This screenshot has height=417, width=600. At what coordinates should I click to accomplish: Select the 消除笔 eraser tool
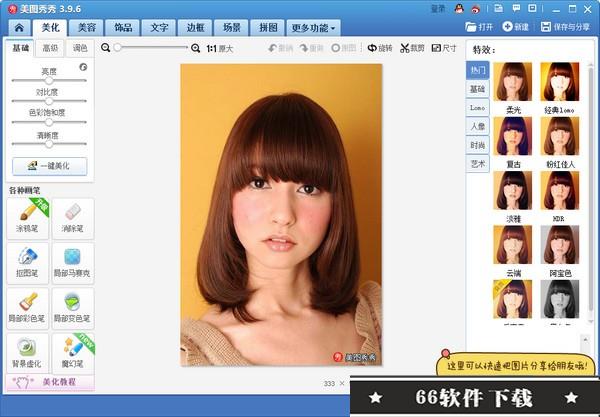click(x=73, y=219)
